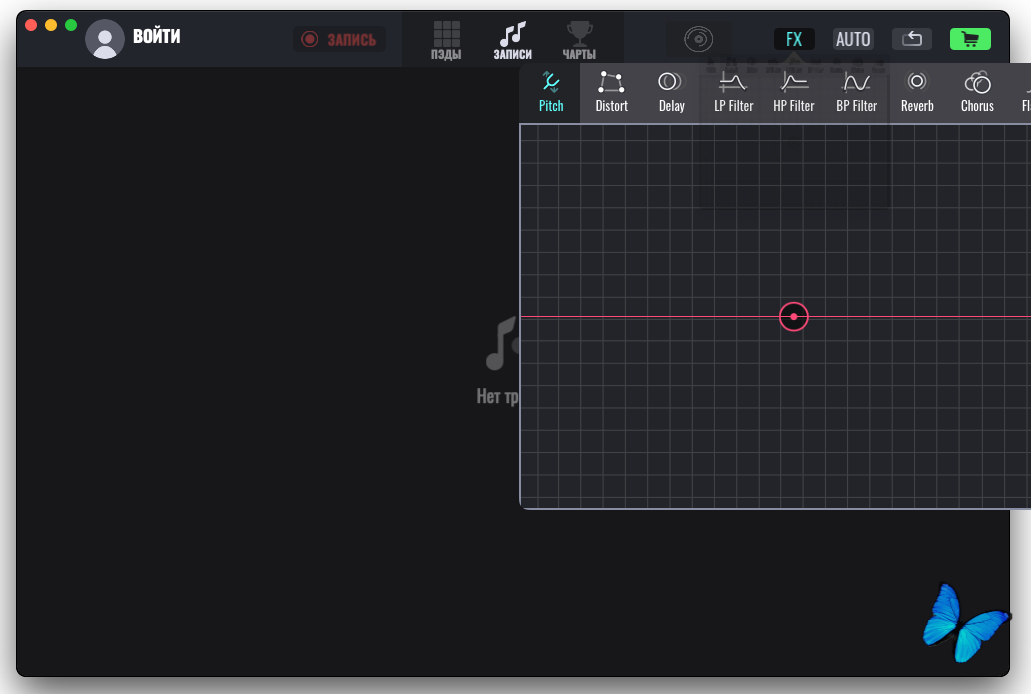Open the ПЭДЫ pads tab
Image resolution: width=1031 pixels, height=694 pixels.
pyautogui.click(x=446, y=41)
